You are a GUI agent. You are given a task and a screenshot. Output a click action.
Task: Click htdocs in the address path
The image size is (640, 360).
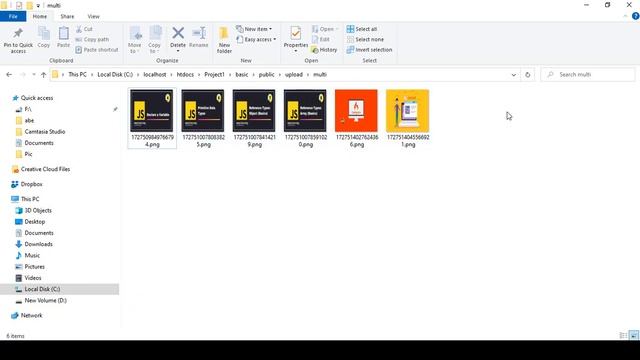[x=185, y=75]
